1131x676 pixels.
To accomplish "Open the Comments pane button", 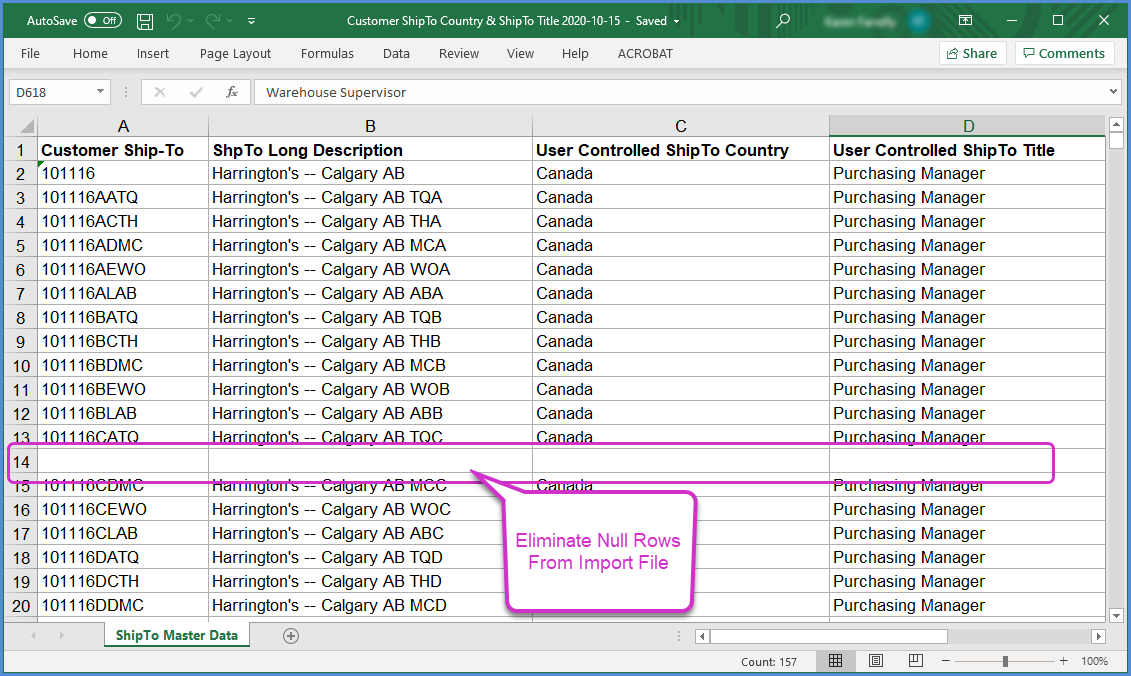I will point(1064,53).
